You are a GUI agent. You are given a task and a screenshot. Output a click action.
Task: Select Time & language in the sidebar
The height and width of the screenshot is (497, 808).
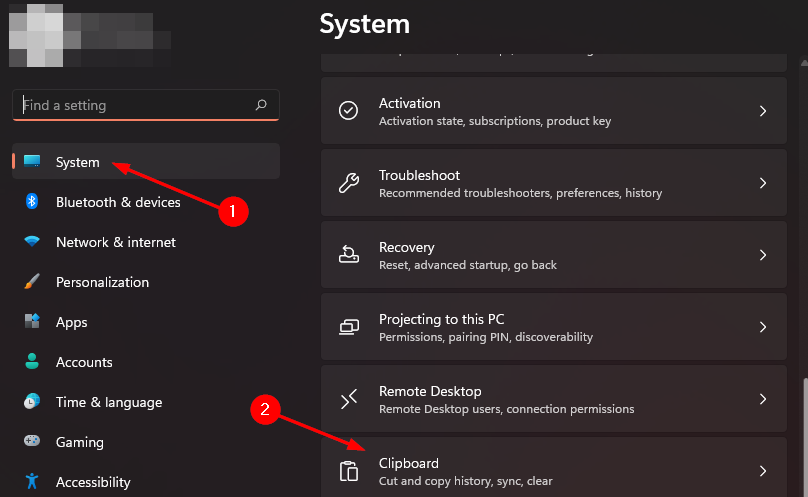[x=108, y=402]
